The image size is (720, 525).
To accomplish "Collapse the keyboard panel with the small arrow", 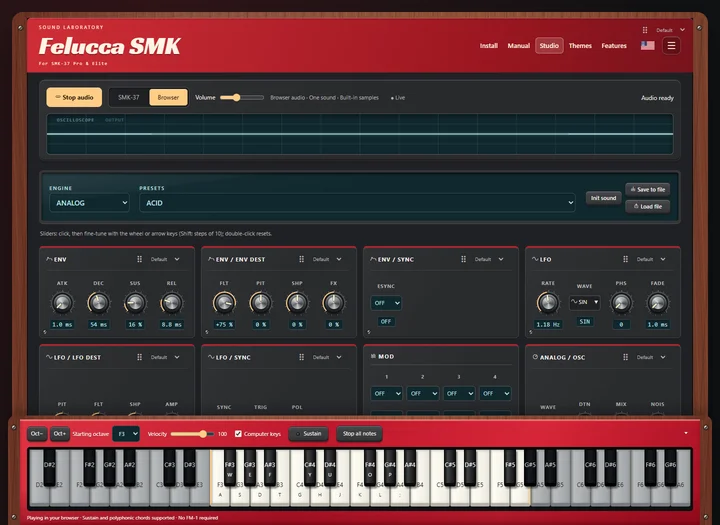I will tap(686, 433).
